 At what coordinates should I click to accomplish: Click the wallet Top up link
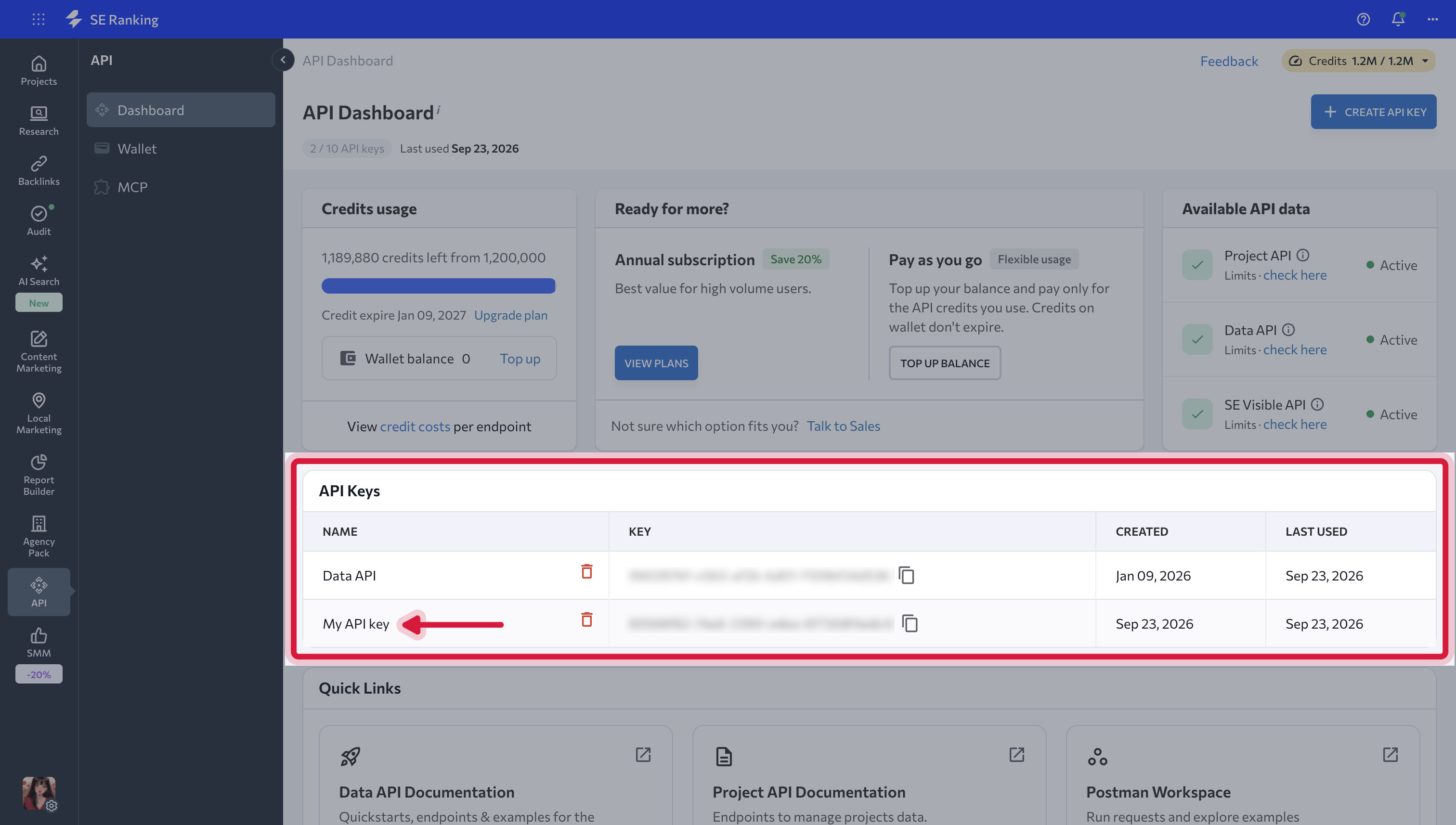(x=520, y=359)
